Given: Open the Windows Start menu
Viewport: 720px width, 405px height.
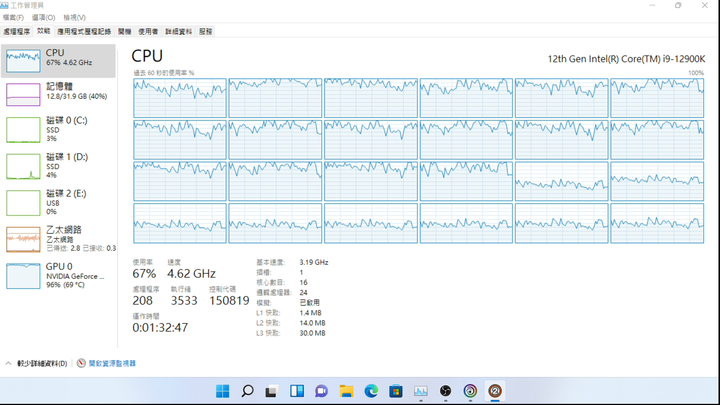Looking at the screenshot, I should (x=223, y=391).
